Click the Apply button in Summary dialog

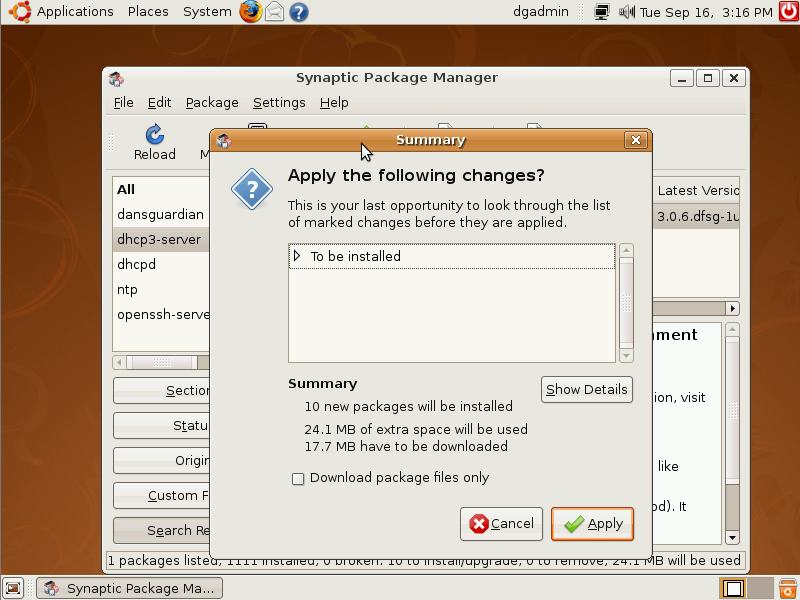point(592,523)
